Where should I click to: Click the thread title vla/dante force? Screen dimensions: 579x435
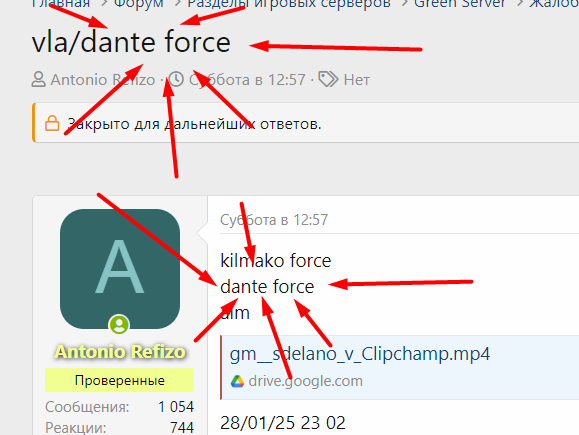(131, 42)
